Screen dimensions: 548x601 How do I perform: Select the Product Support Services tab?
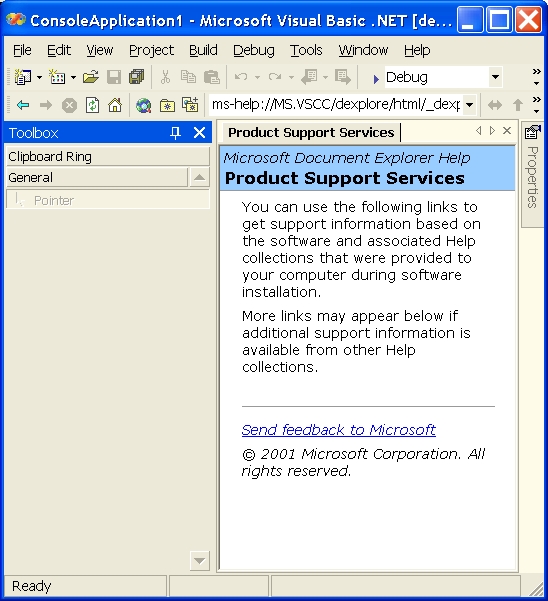311,133
